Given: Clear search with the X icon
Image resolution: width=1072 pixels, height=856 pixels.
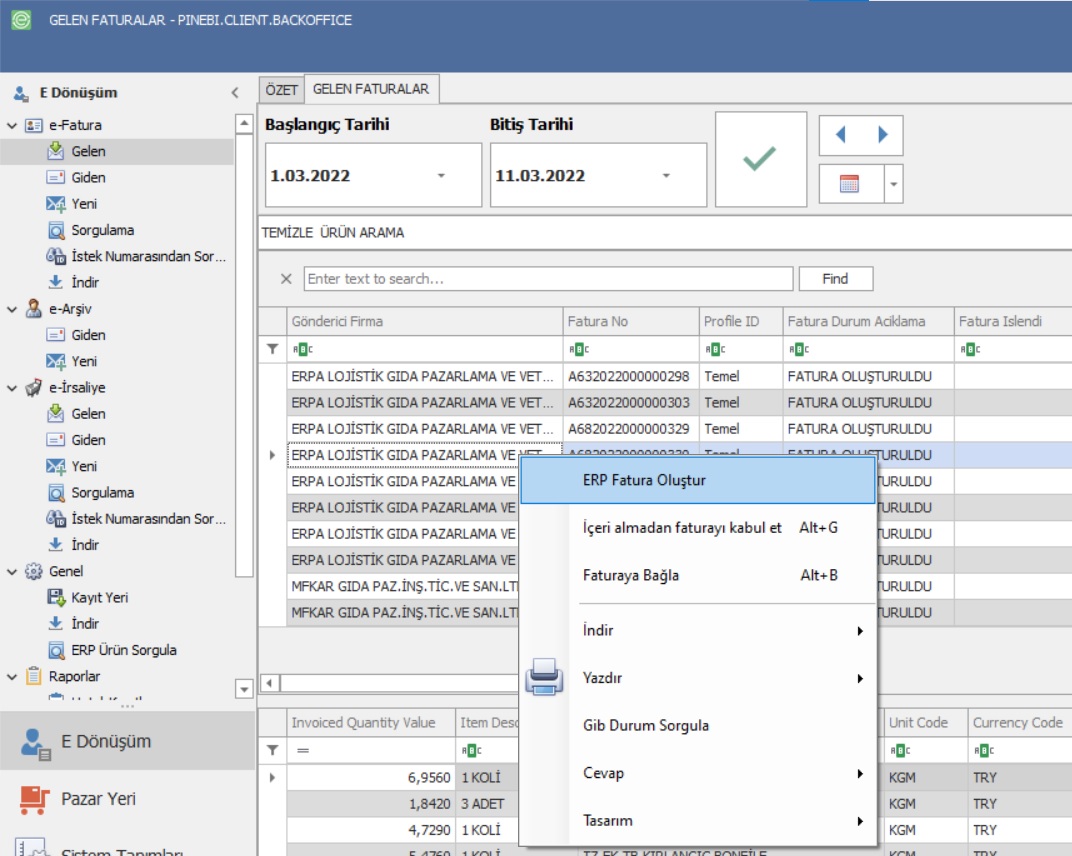Looking at the screenshot, I should 286,279.
